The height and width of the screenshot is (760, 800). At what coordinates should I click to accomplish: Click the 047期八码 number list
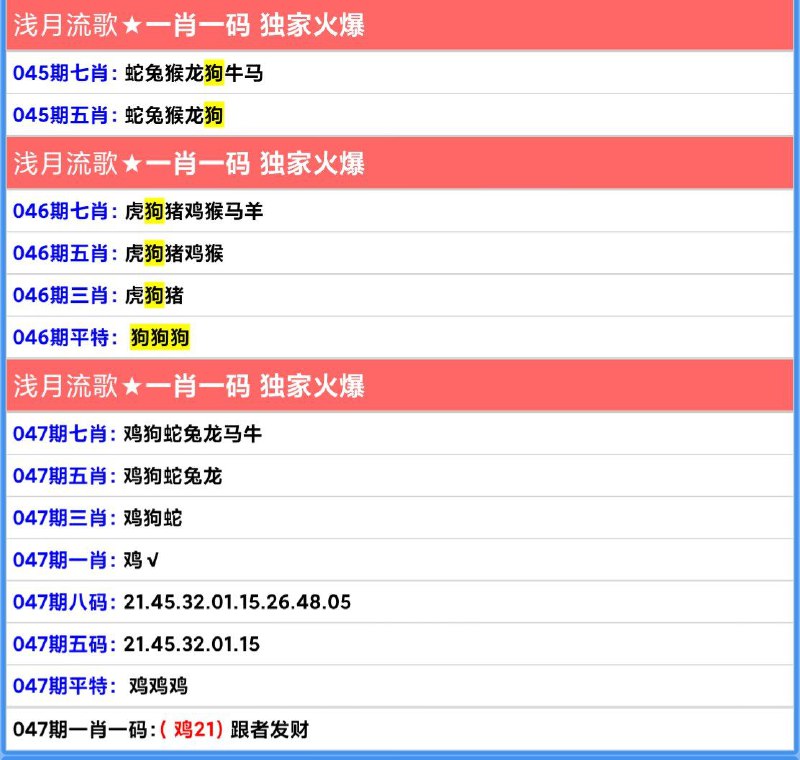(x=237, y=602)
